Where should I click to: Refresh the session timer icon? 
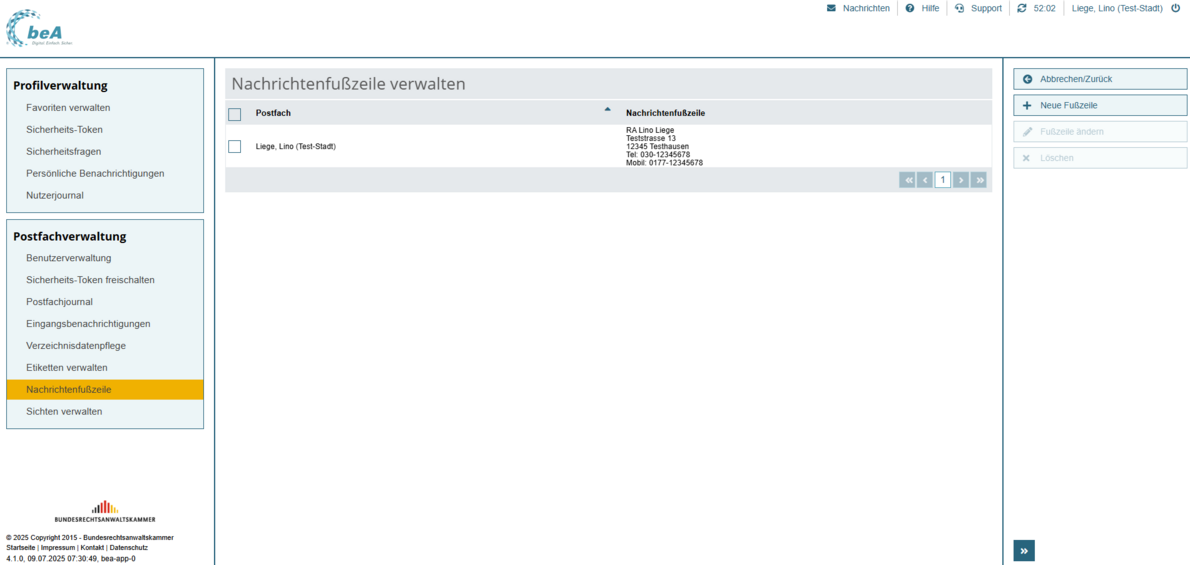click(1022, 8)
